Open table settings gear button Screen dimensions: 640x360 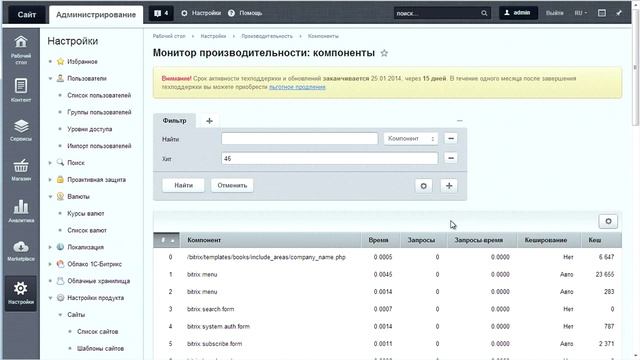pos(608,221)
